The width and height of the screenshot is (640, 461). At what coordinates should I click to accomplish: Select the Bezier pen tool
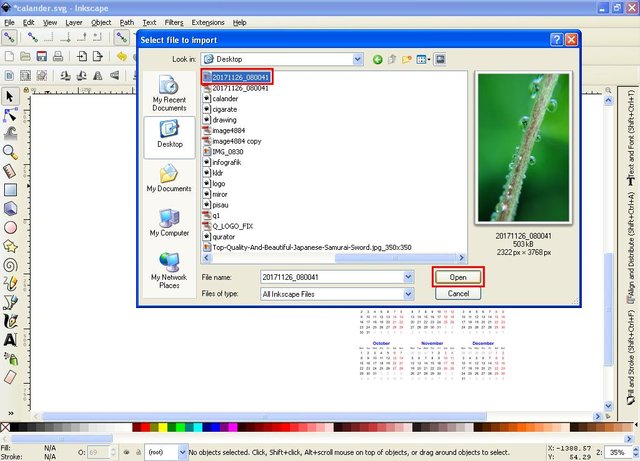(10, 302)
